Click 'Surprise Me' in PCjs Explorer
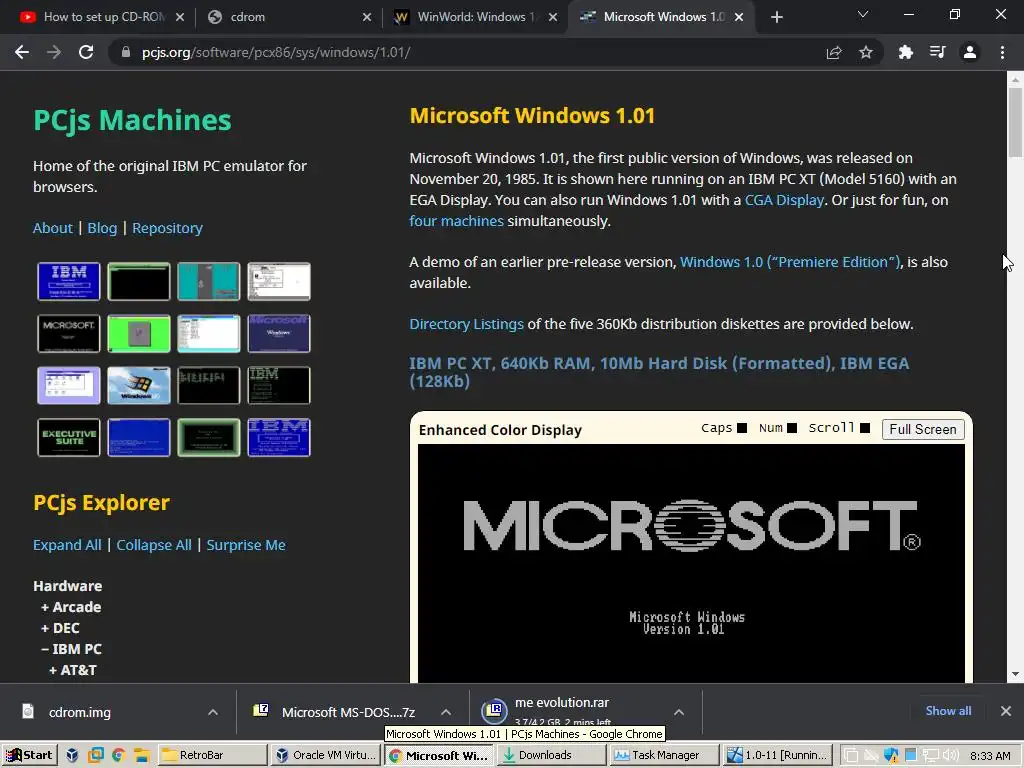Viewport: 1024px width, 768px height. (246, 545)
